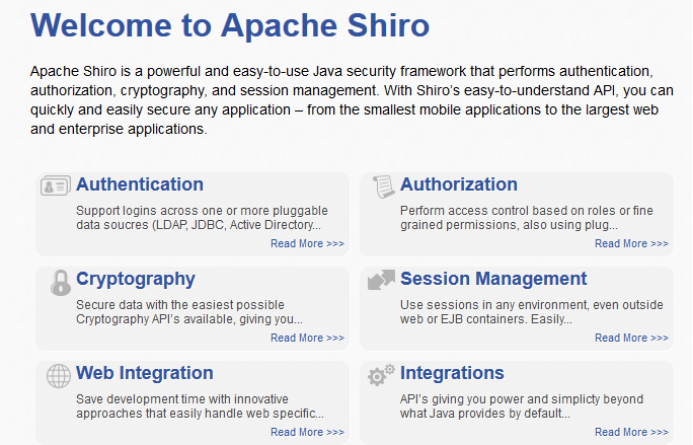Click the text 'Perform access control based on roles'
The width and height of the screenshot is (693, 445).
point(507,211)
